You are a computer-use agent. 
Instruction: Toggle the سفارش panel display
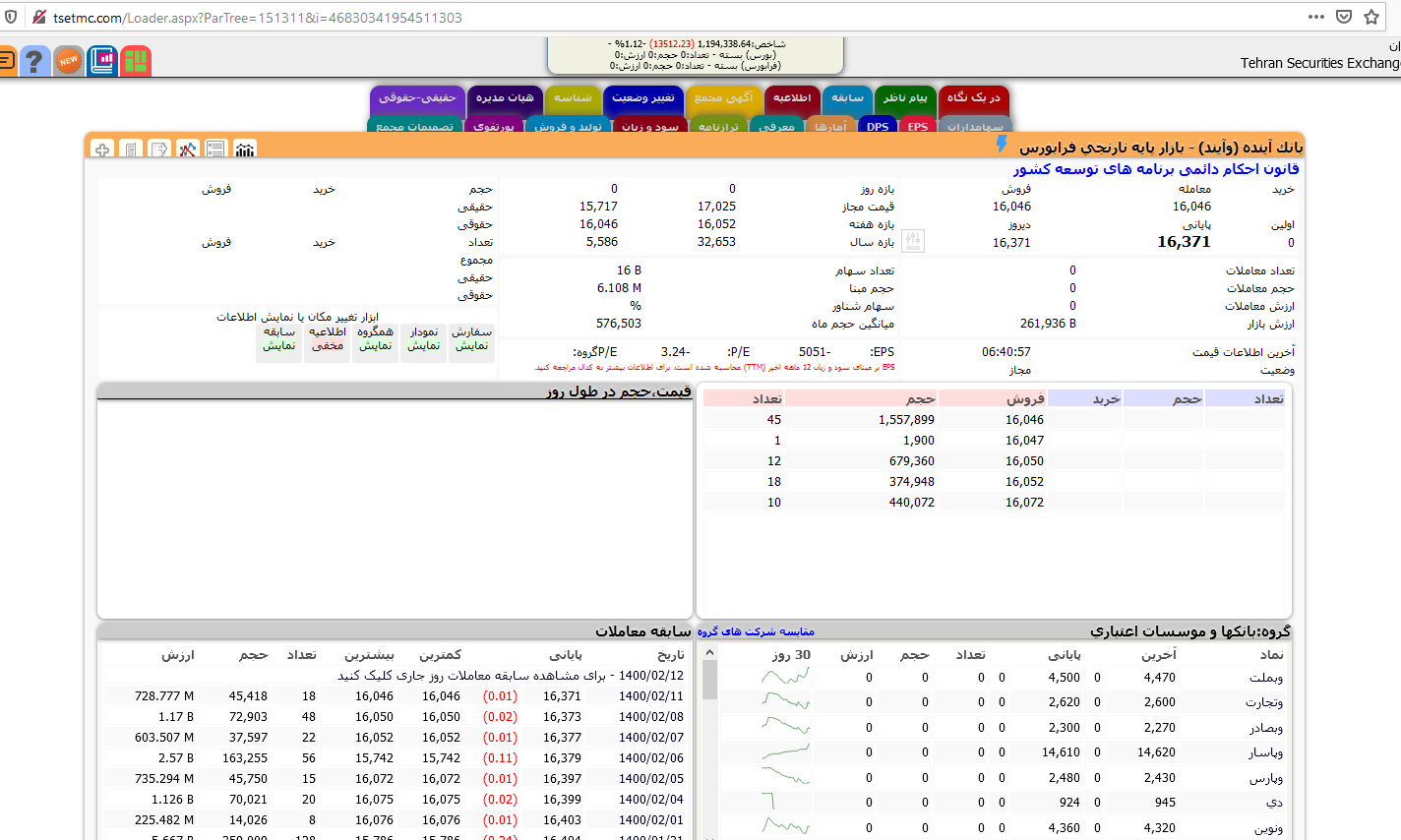pyautogui.click(x=471, y=339)
